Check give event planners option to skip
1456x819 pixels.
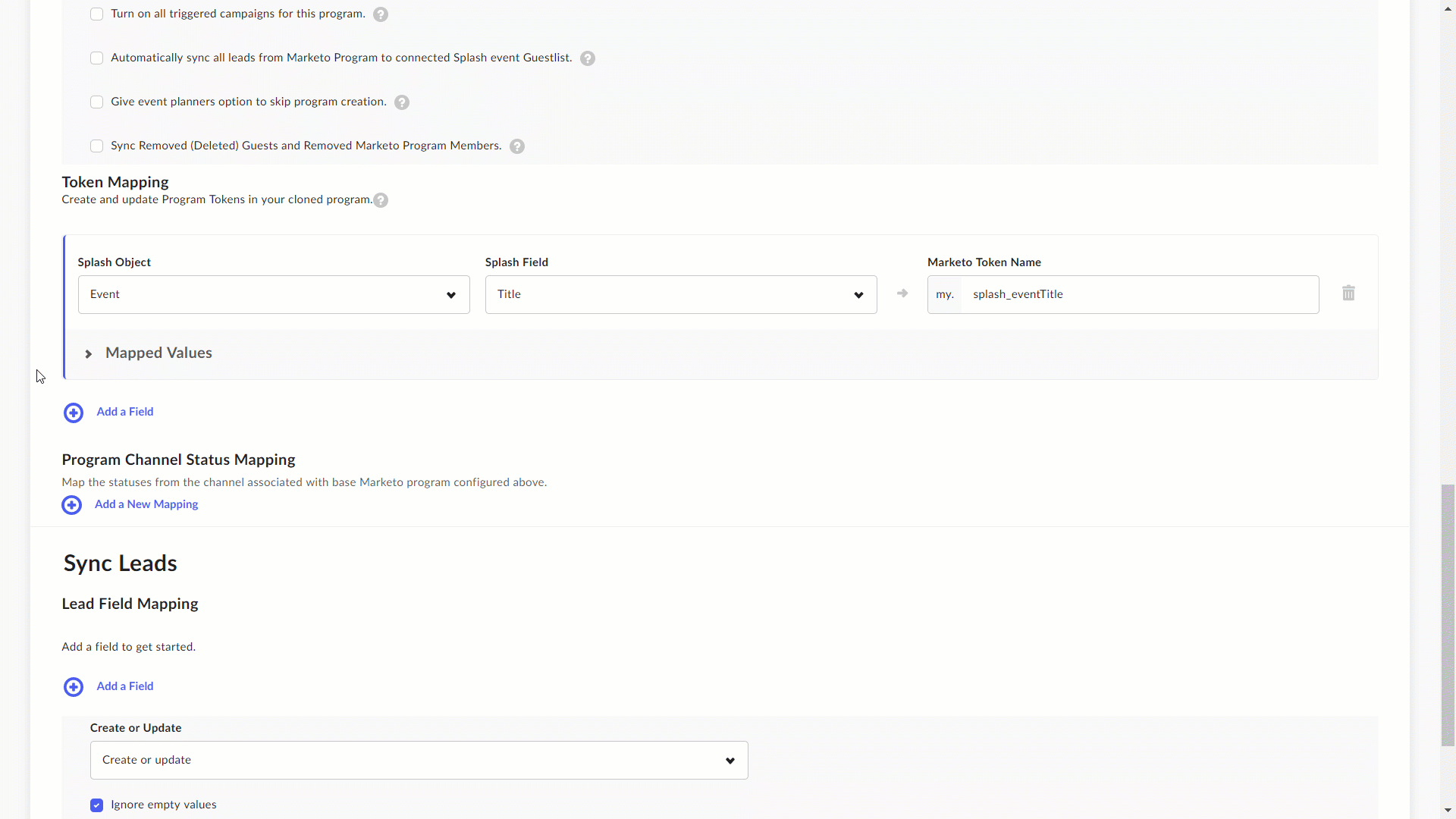click(x=96, y=102)
